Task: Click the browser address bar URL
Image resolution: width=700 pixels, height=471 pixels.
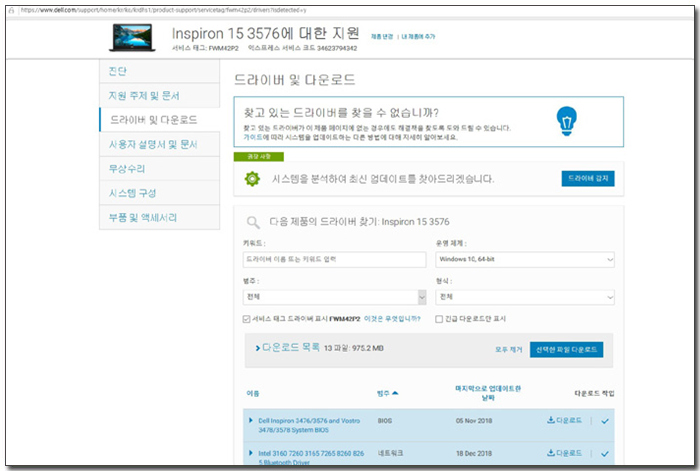Action: [163, 10]
